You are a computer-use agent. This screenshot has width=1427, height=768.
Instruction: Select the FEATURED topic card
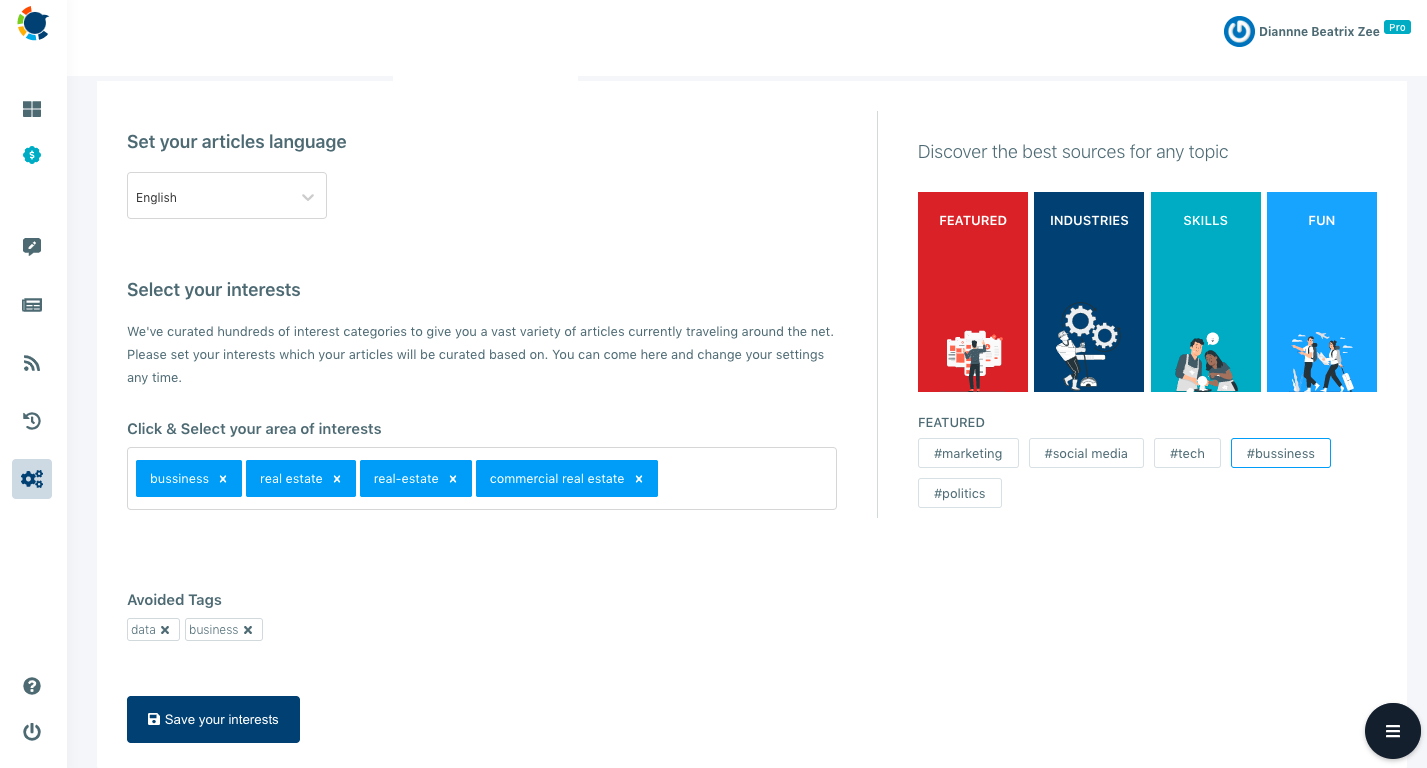[973, 292]
